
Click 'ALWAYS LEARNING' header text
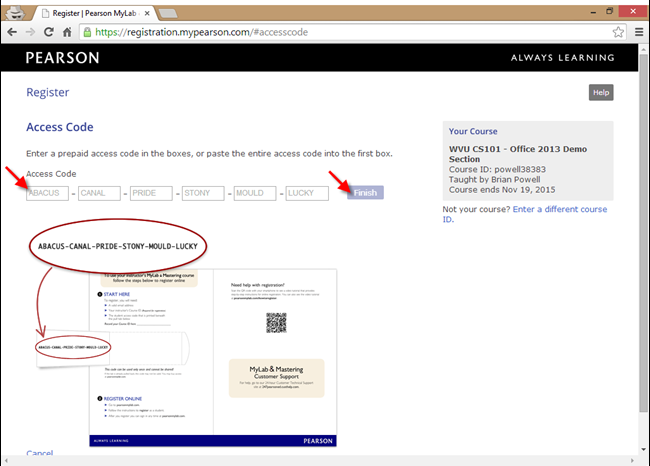click(563, 58)
